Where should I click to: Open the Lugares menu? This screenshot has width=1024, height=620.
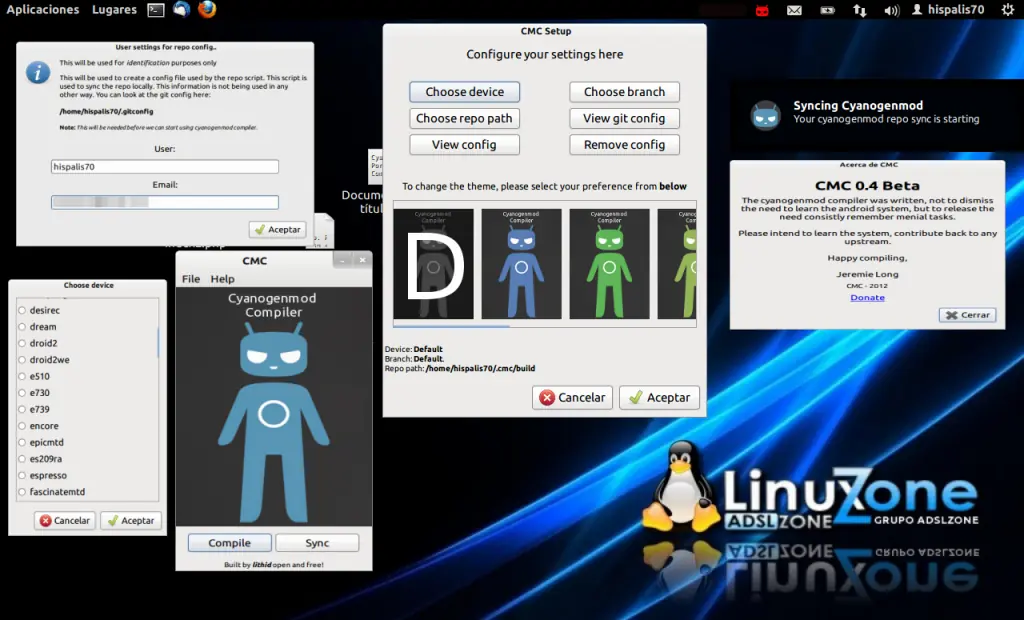tap(114, 10)
